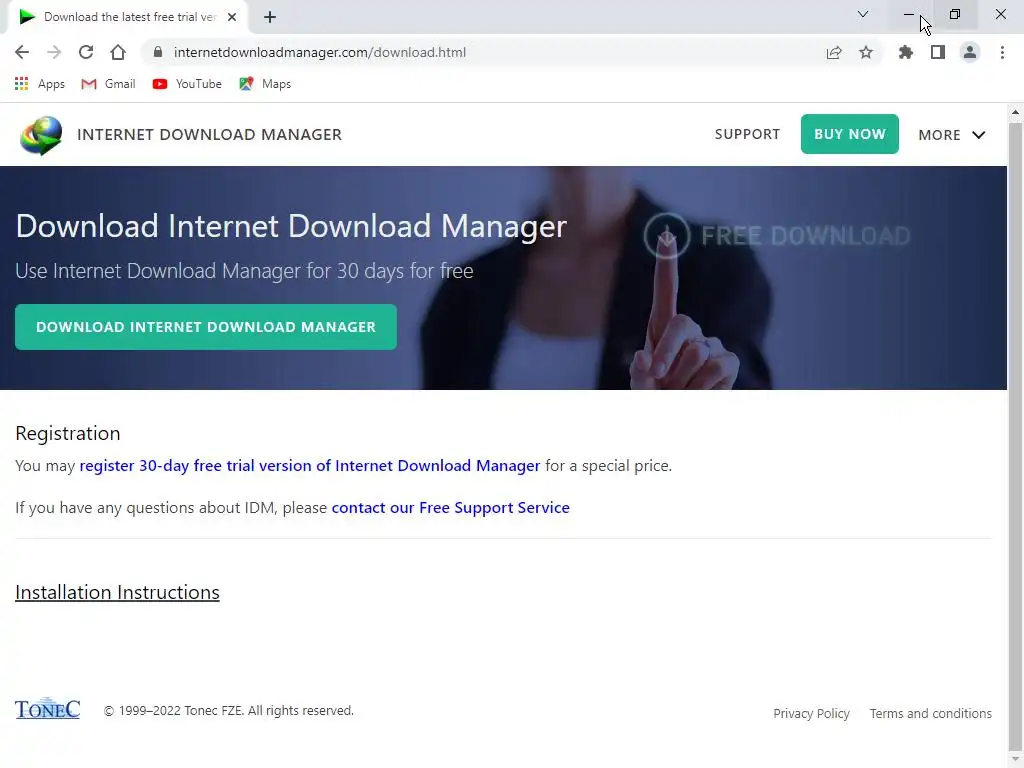Viewport: 1024px width, 768px height.
Task: Restore down the browser window
Action: (x=955, y=14)
